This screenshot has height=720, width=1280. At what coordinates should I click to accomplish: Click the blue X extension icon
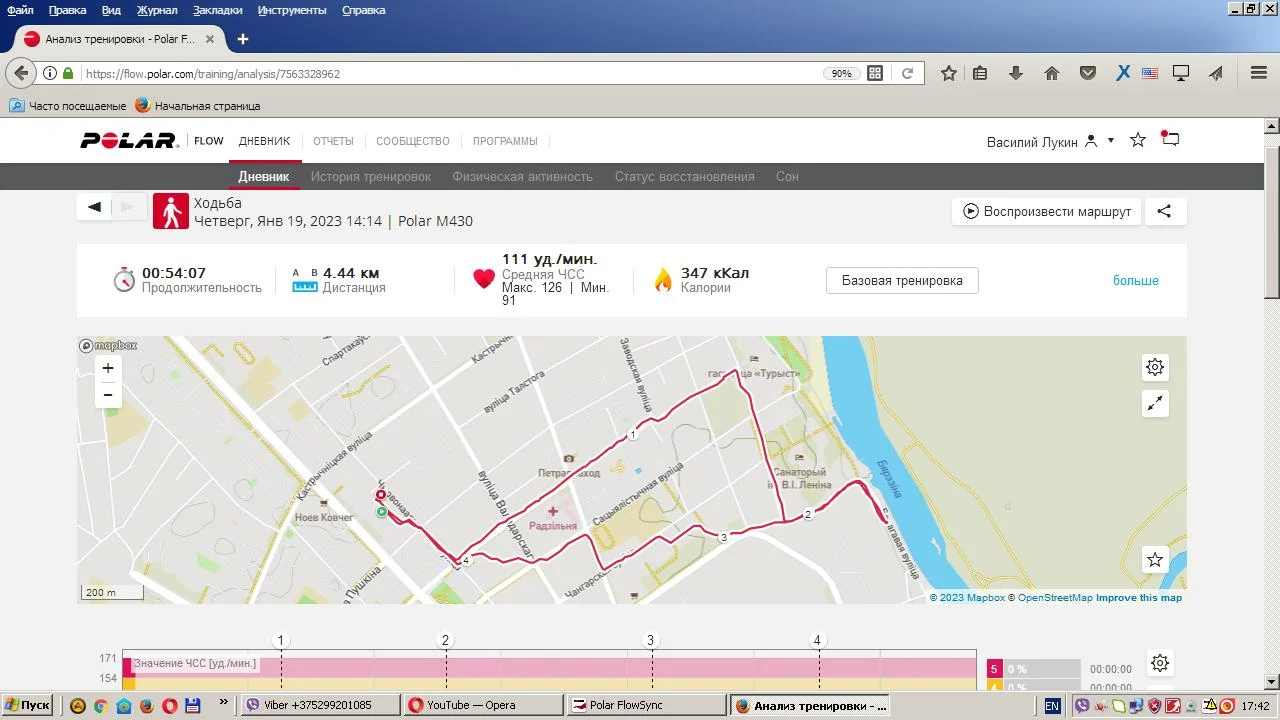click(x=1123, y=73)
